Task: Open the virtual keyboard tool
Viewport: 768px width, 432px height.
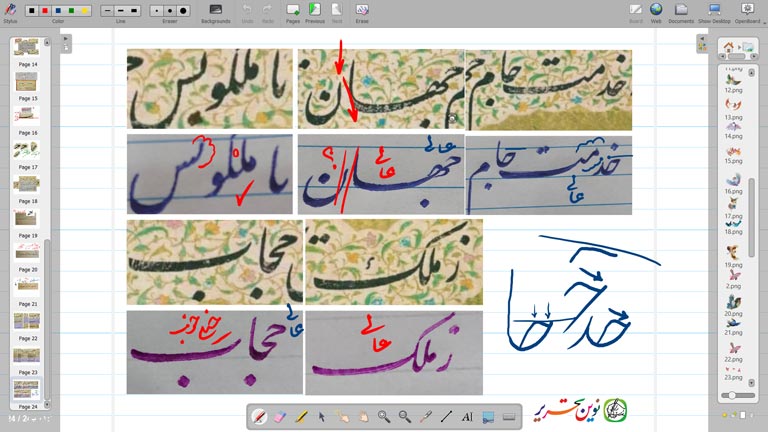Action: click(x=509, y=416)
